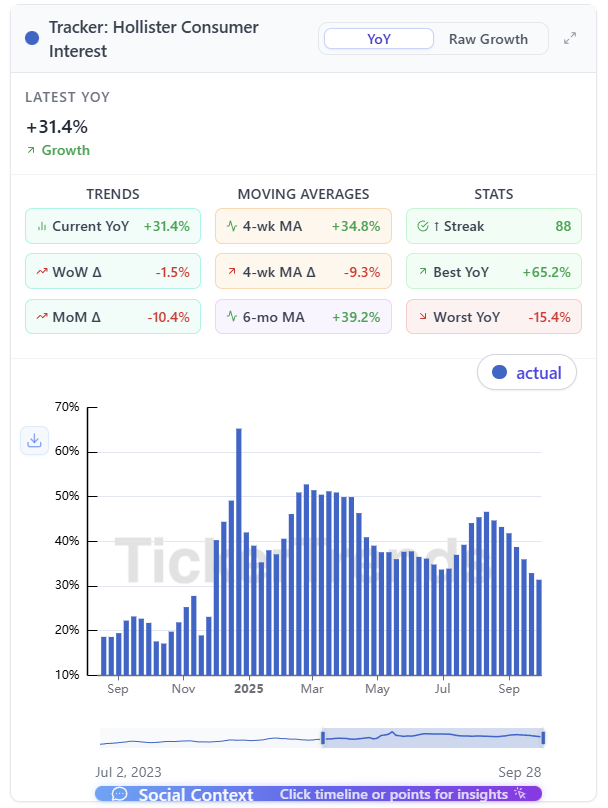Image resolution: width=608 pixels, height=808 pixels.
Task: Click the Streak stat icon
Action: [x=422, y=226]
